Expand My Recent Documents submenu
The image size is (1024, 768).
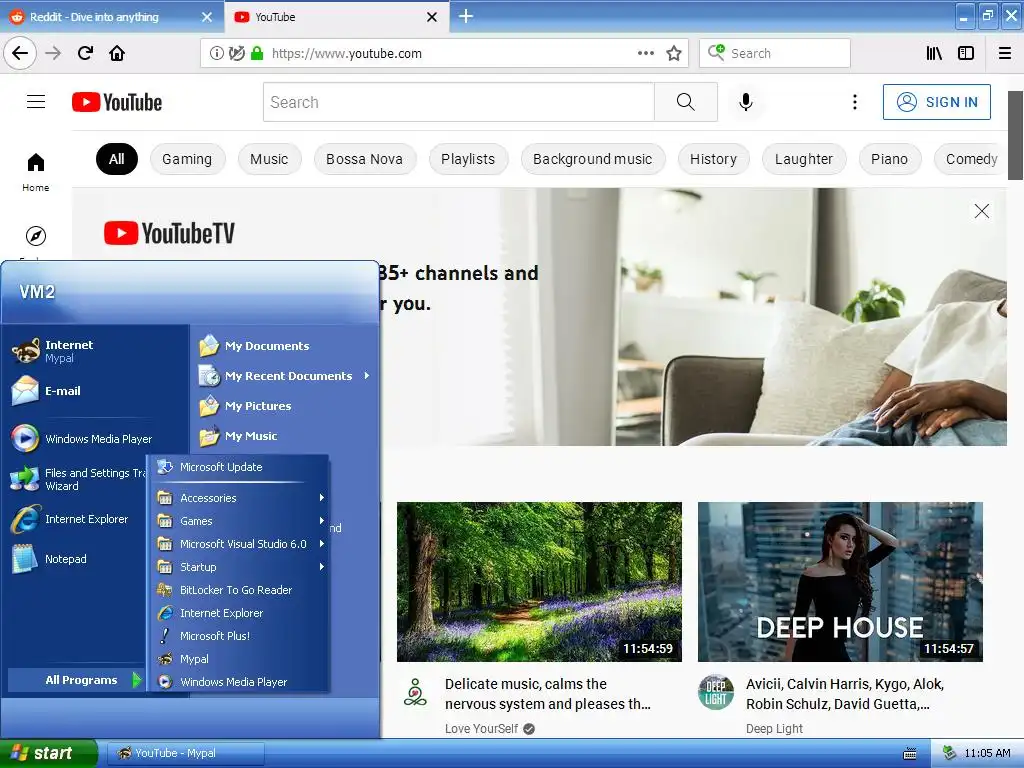(285, 376)
